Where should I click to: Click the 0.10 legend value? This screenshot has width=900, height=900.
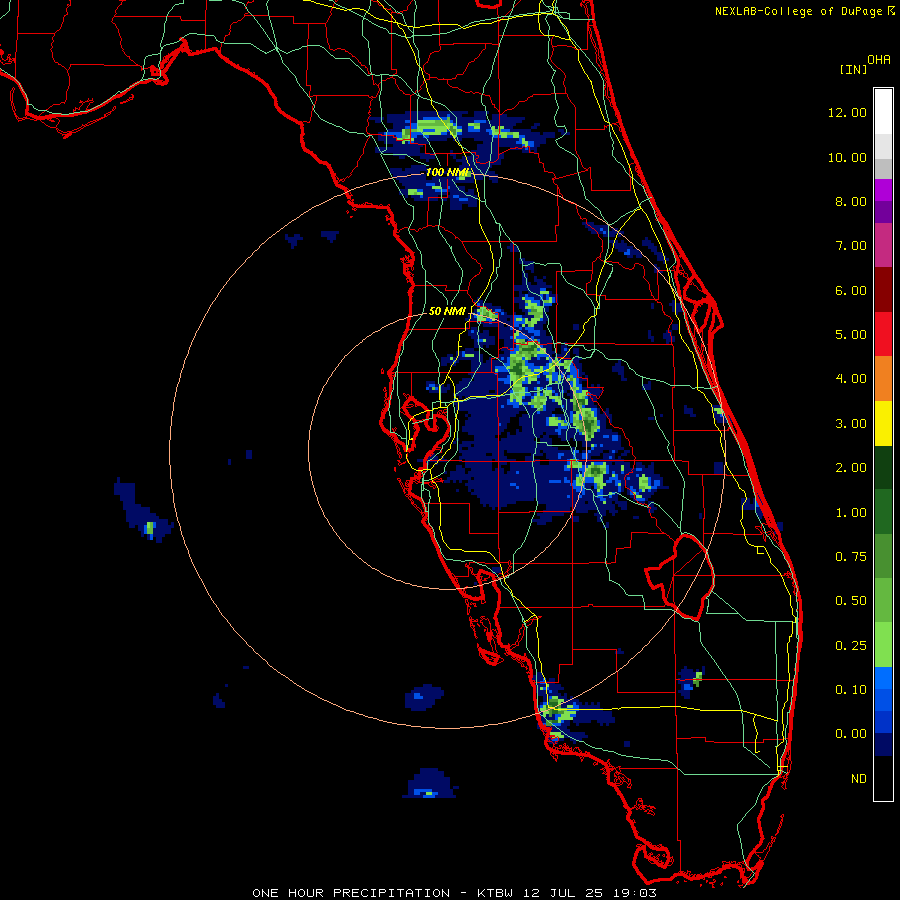[851, 690]
